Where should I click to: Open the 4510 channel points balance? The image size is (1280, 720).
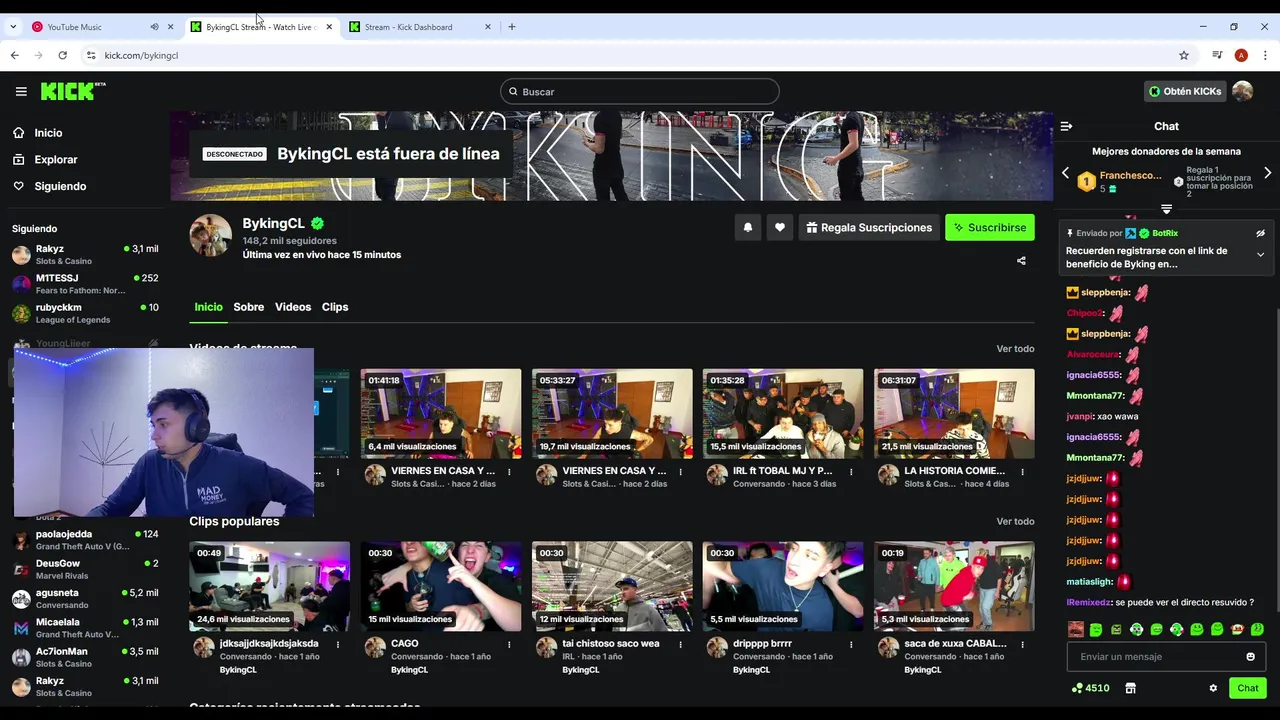(x=1090, y=688)
